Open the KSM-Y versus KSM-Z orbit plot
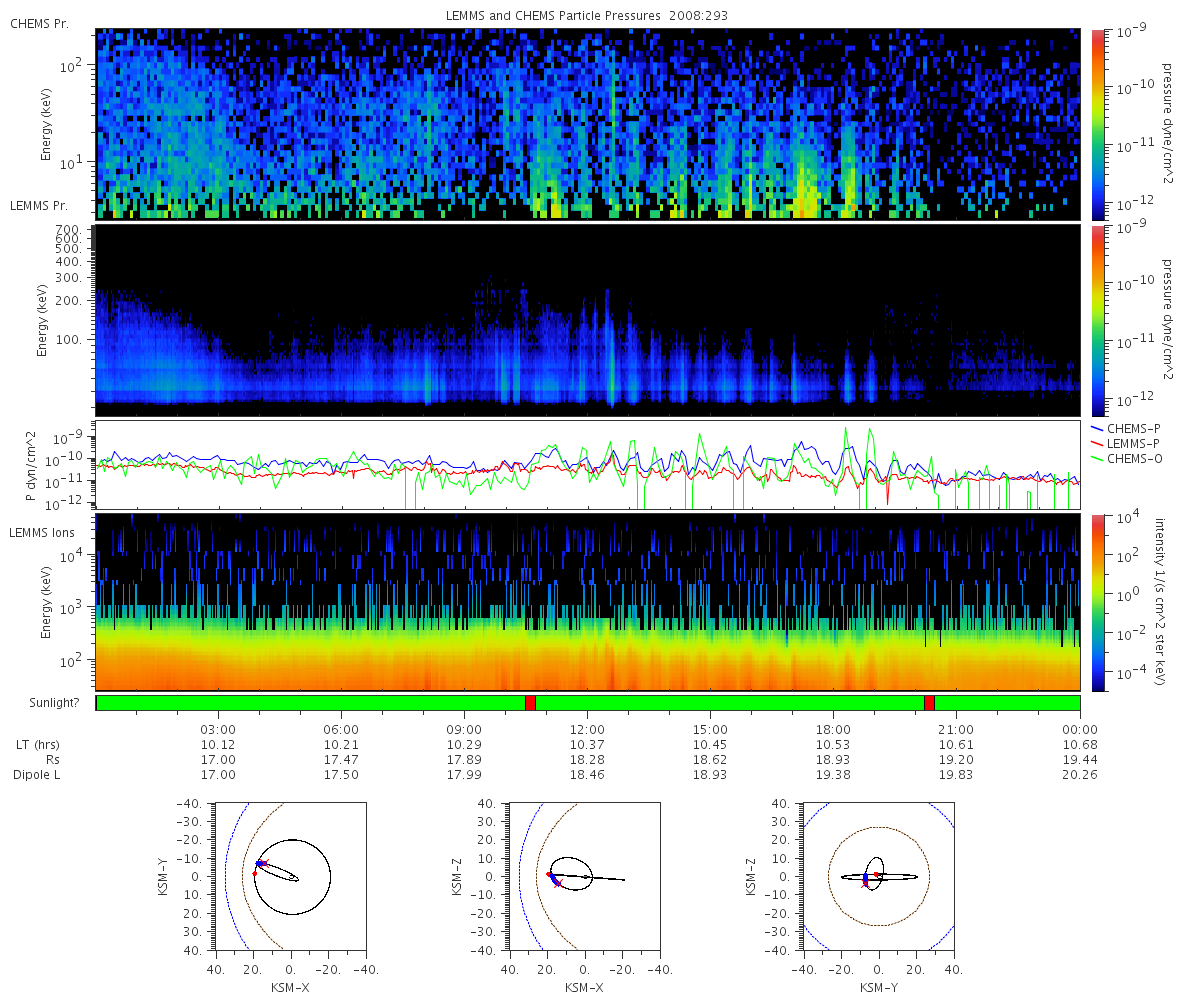Screen dimensions: 1200x1000 878,876
